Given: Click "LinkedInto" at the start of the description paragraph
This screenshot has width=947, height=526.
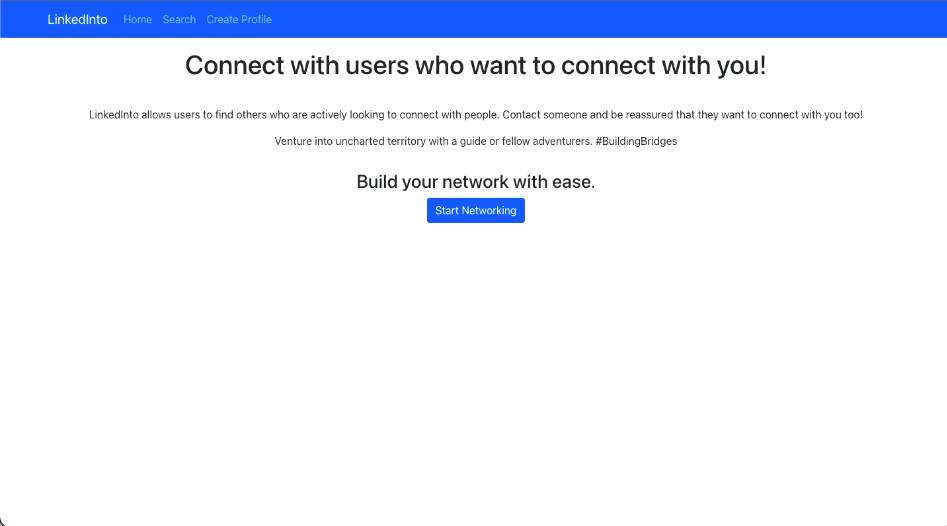Looking at the screenshot, I should 114,115.
